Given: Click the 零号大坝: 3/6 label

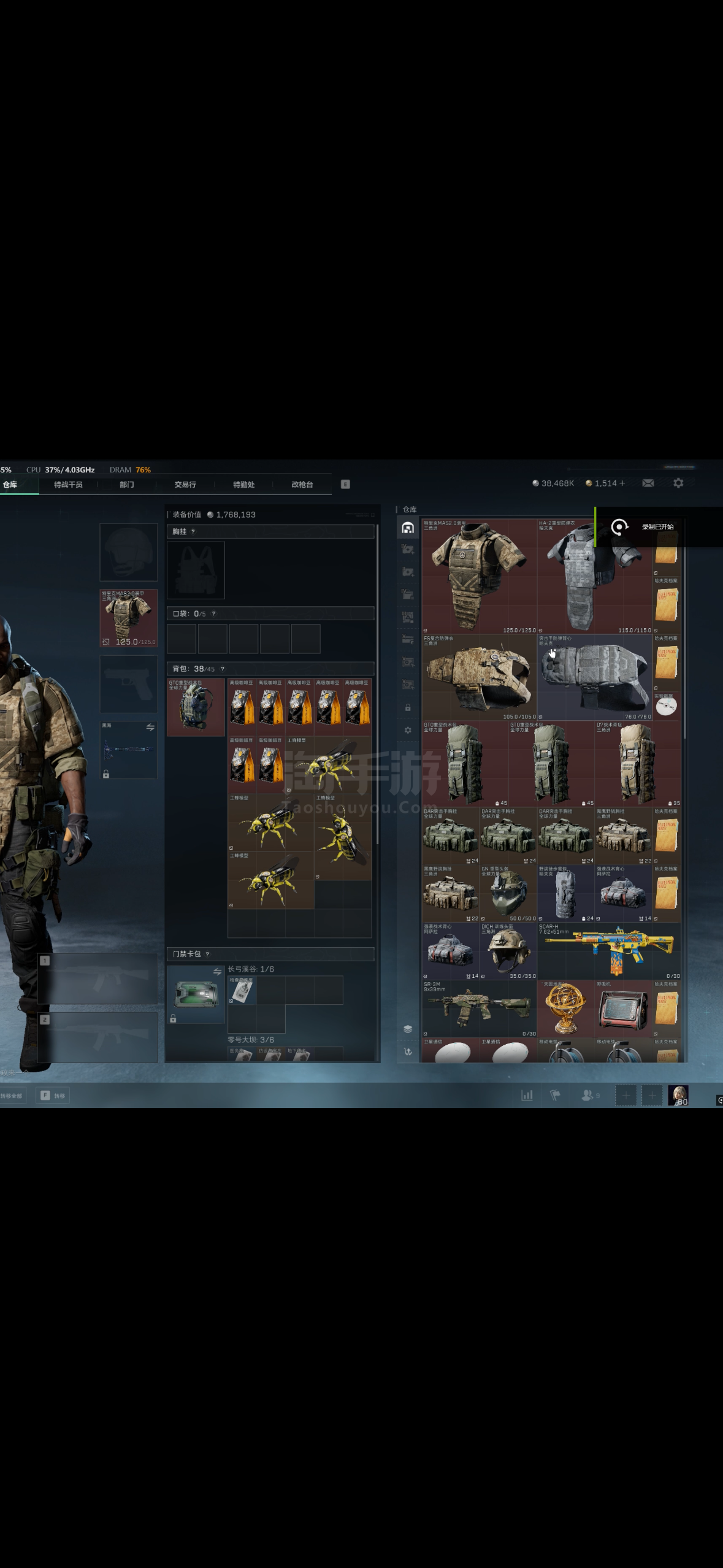Looking at the screenshot, I should tap(251, 1040).
